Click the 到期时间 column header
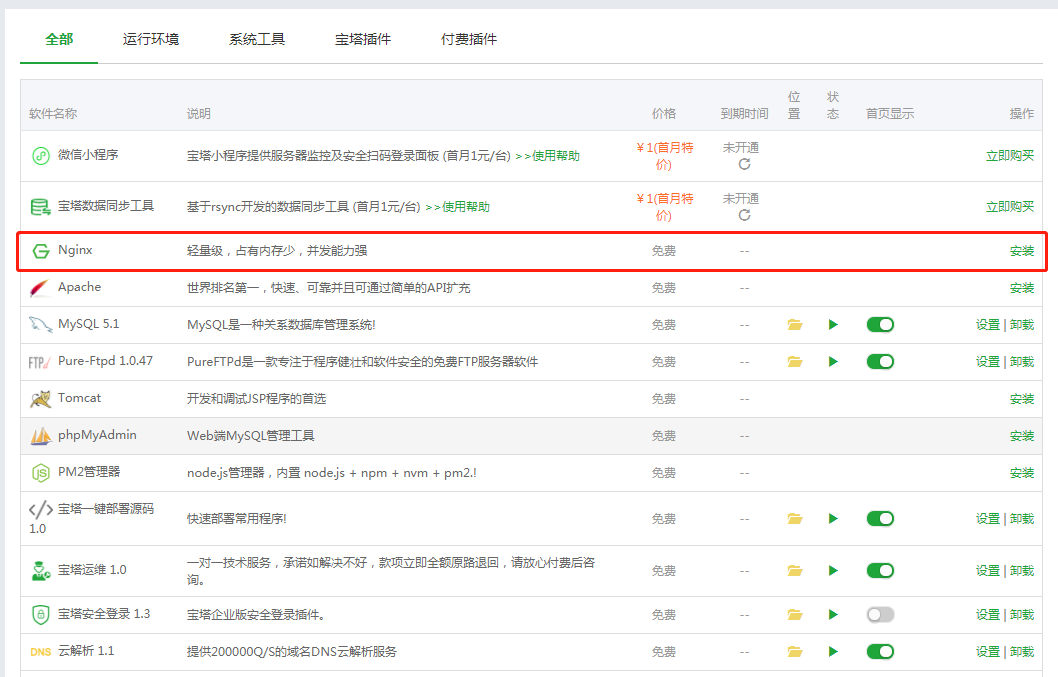Screen dimensions: 1058x677 pos(744,114)
